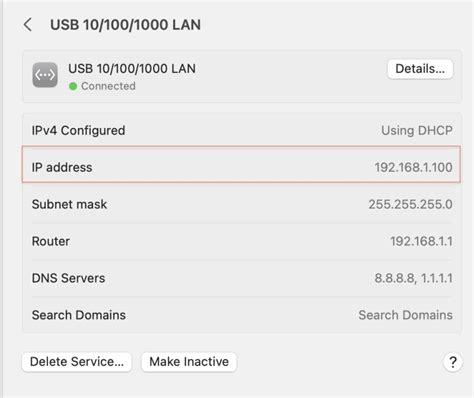Click the USB 10/100/1000 LAN page title
This screenshot has width=474, height=398.
125,25
